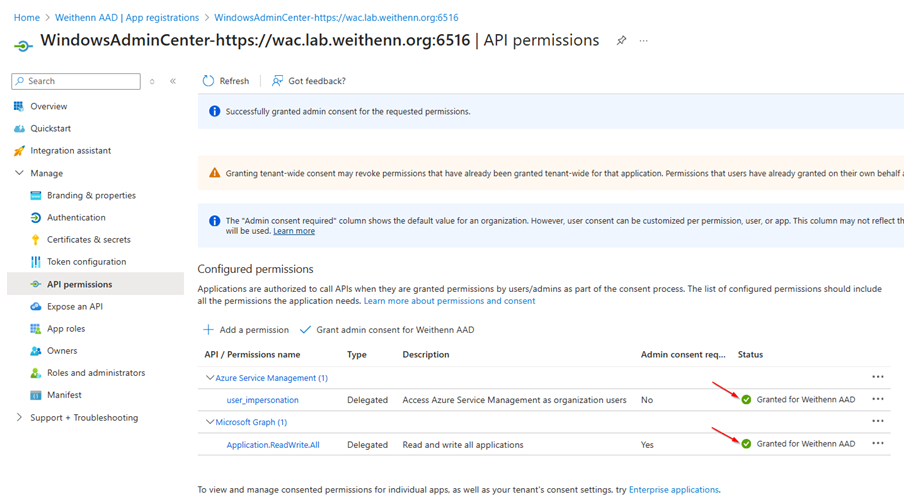Open Overview in the sidebar
904x503 pixels.
coord(48,107)
